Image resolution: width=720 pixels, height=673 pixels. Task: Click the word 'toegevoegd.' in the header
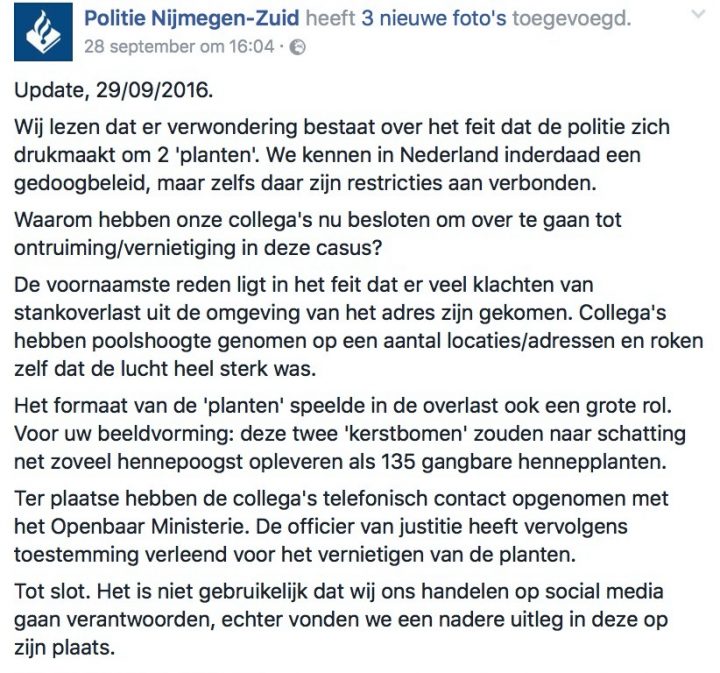(x=571, y=19)
